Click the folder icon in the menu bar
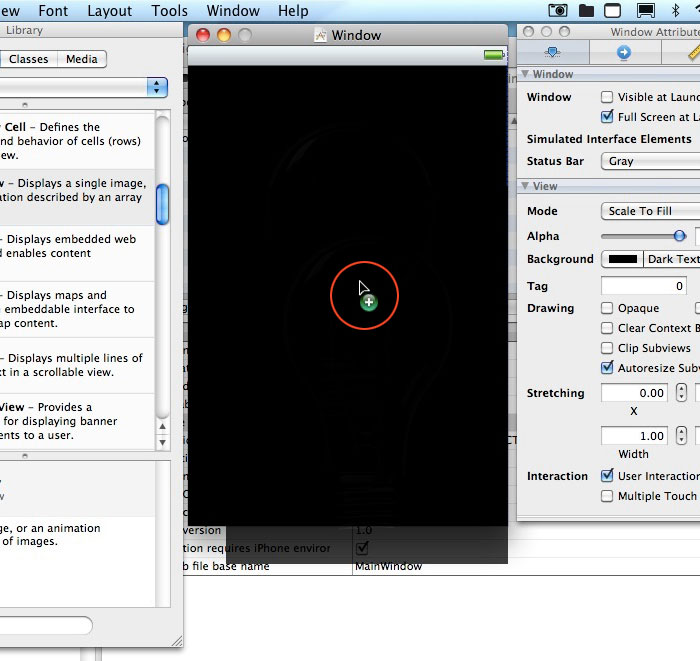Viewport: 700px width, 661px height. [586, 10]
